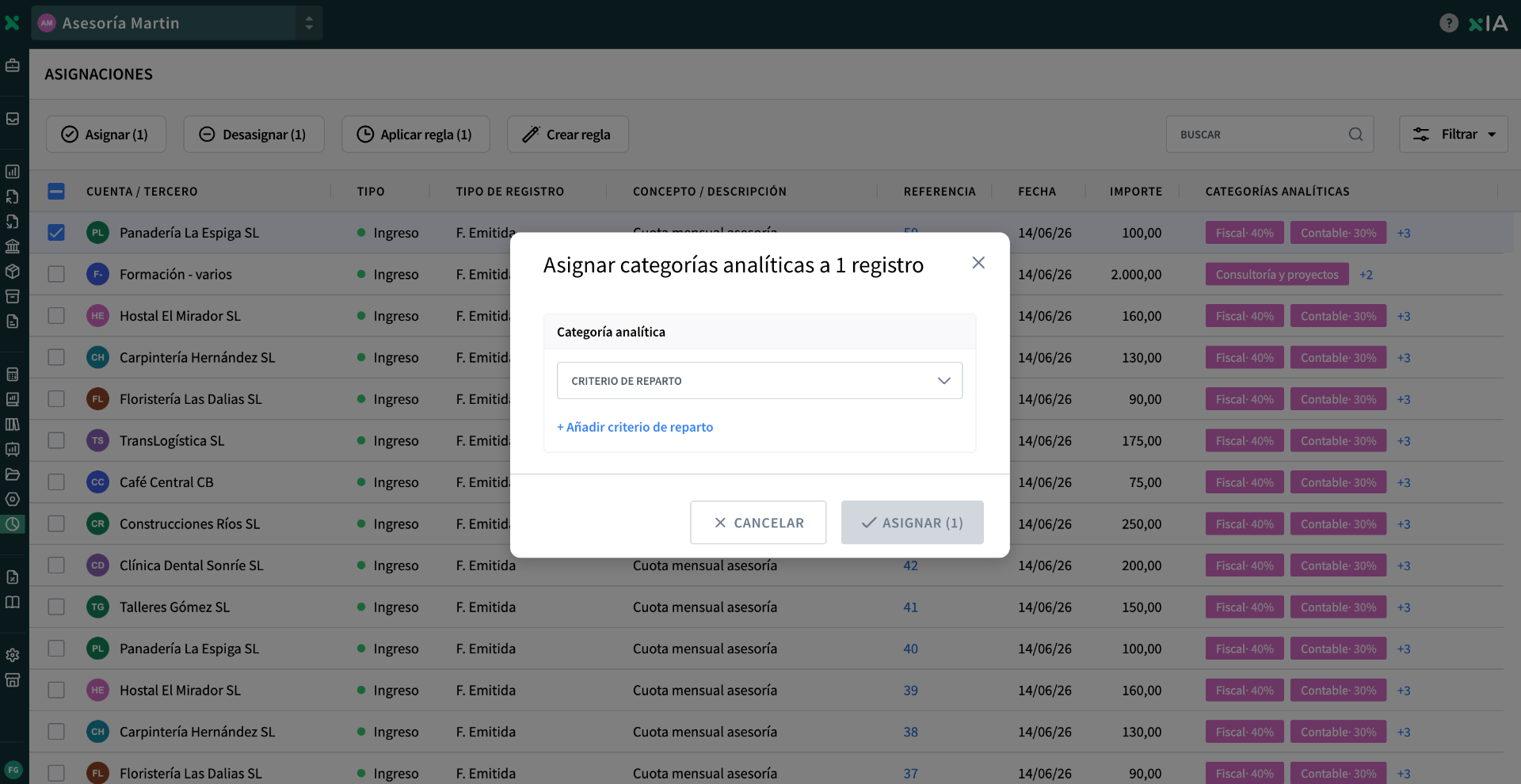Screen dimensions: 1521x784
Task: Click the Cancelar button
Action: [758, 523]
